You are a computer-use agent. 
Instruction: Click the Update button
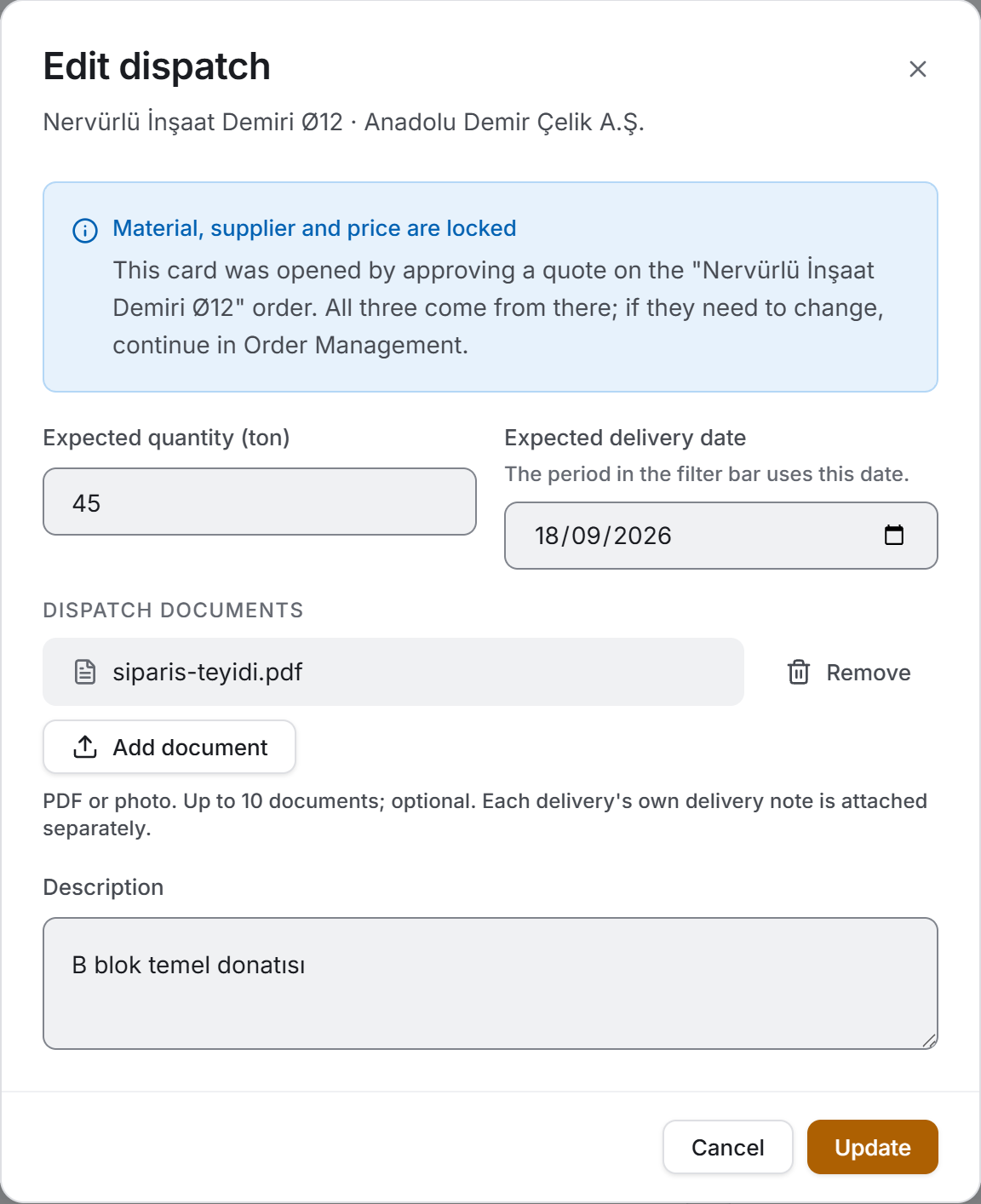pos(873,1147)
